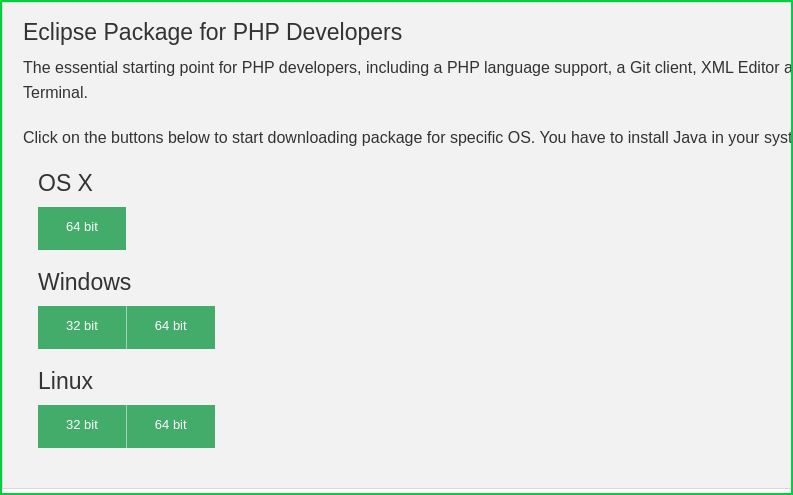Download the Linux 64 bit package
Screen dimensions: 793x495
171,426
